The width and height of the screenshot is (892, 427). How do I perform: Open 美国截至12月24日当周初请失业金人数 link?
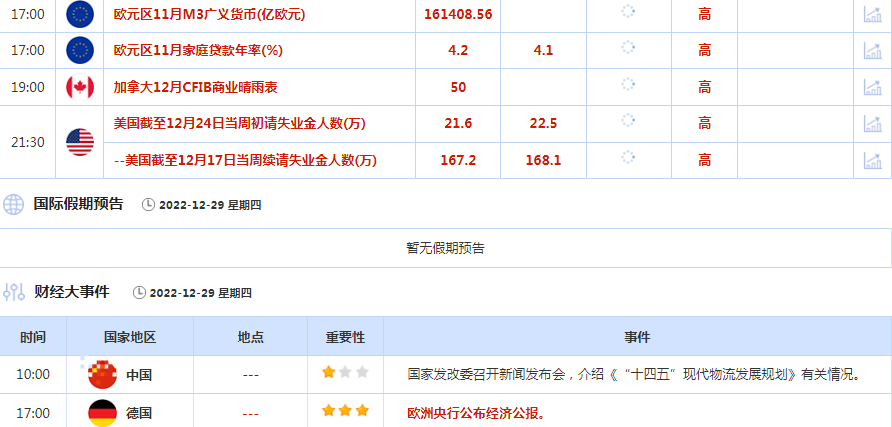tap(239, 123)
